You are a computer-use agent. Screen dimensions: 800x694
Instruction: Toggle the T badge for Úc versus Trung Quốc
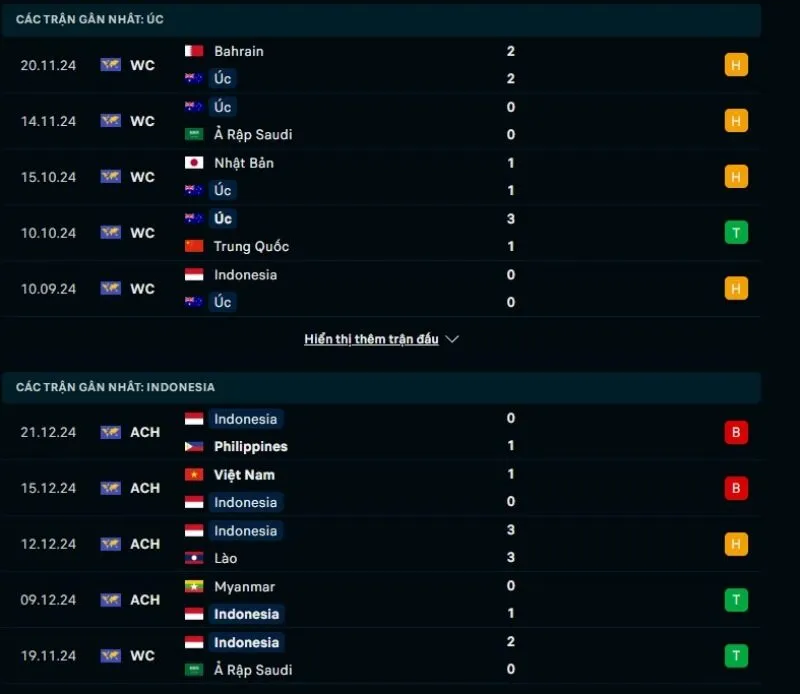click(736, 232)
